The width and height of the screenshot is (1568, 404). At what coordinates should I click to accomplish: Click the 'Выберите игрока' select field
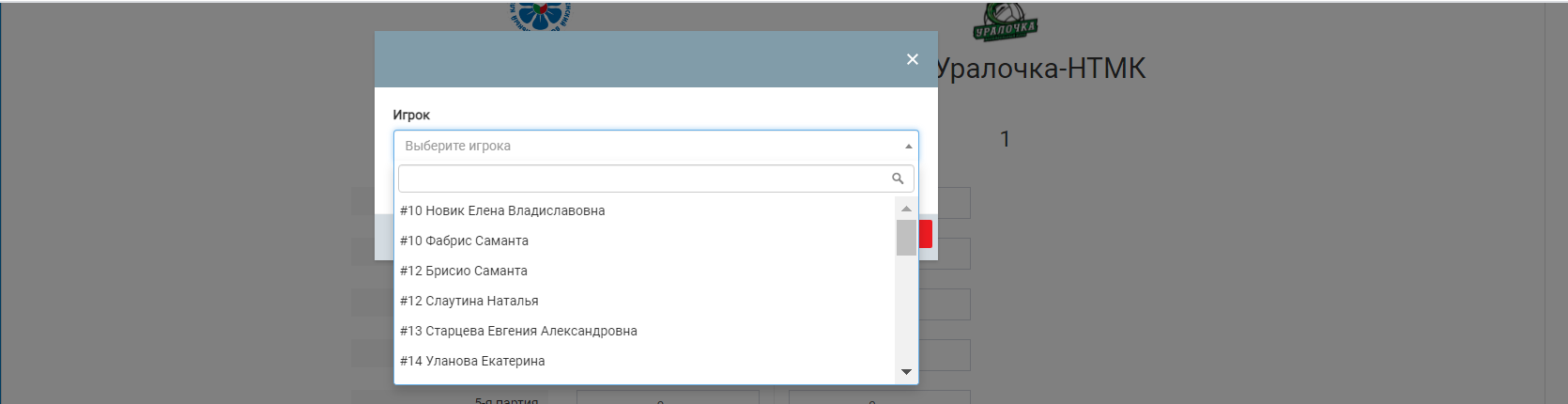[x=648, y=147]
